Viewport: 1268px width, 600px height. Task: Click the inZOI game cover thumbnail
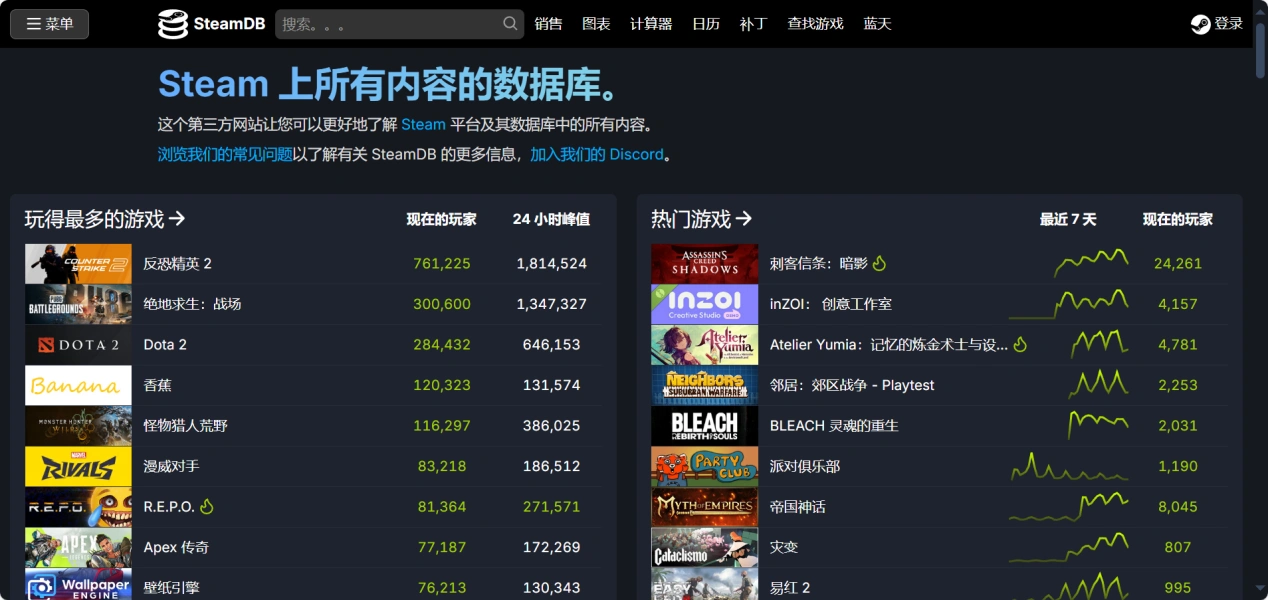(x=705, y=303)
